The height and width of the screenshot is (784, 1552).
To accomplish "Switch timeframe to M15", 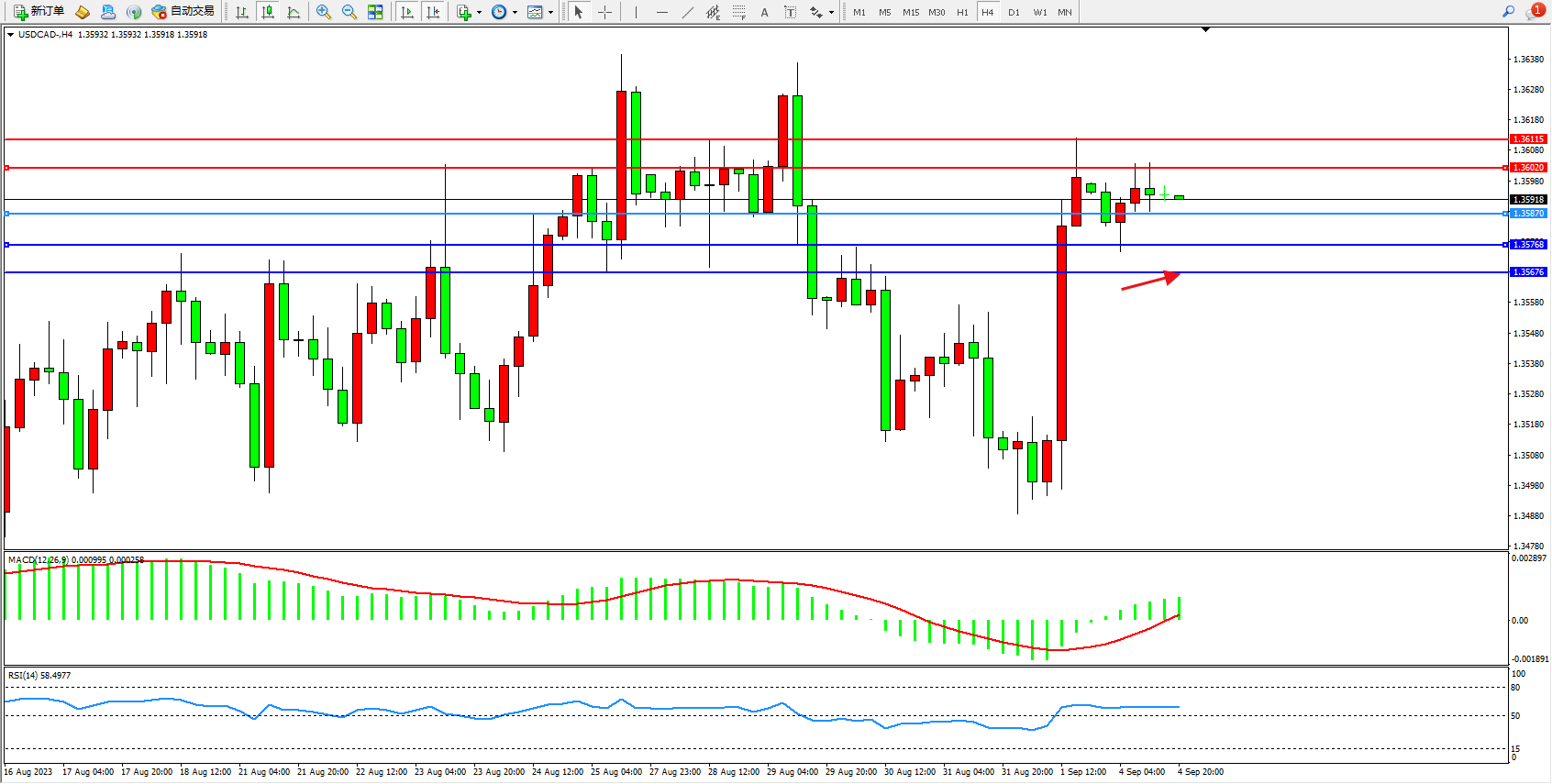I will (x=910, y=12).
